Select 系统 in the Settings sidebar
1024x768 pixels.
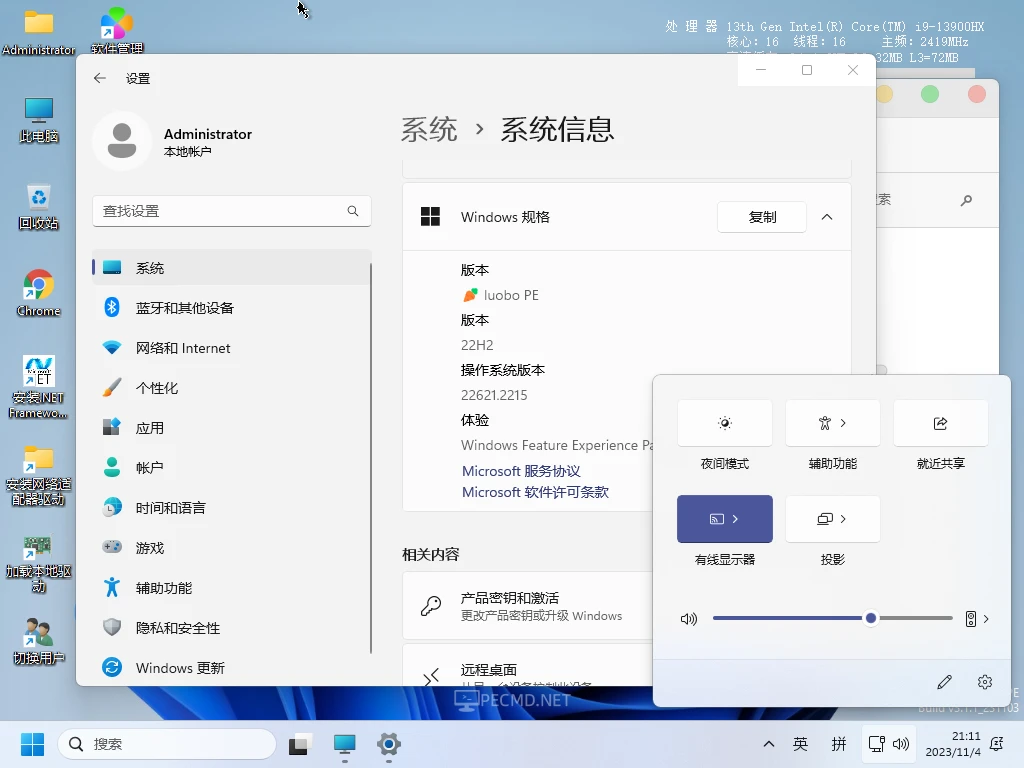232,268
